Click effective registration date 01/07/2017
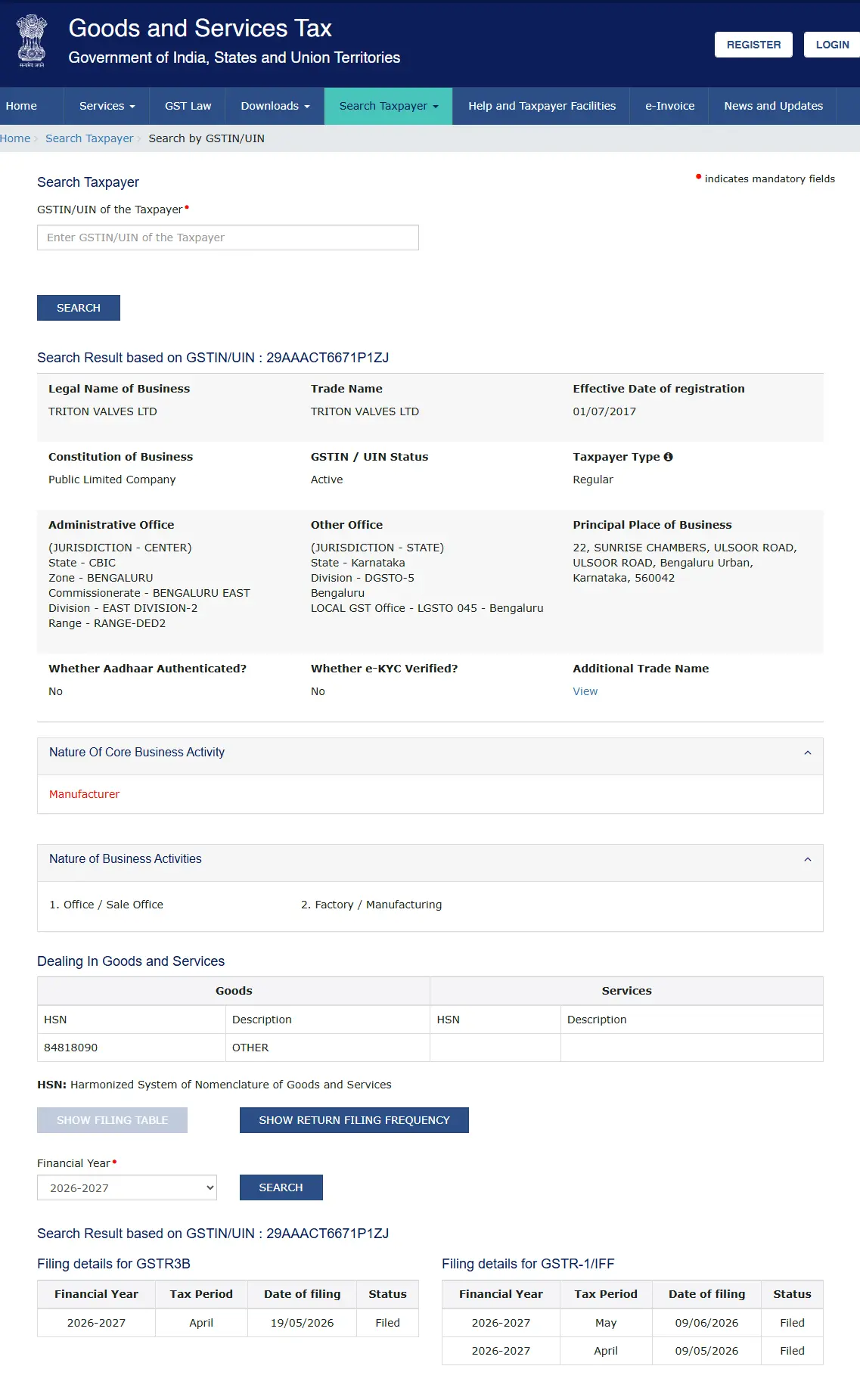 (x=604, y=411)
